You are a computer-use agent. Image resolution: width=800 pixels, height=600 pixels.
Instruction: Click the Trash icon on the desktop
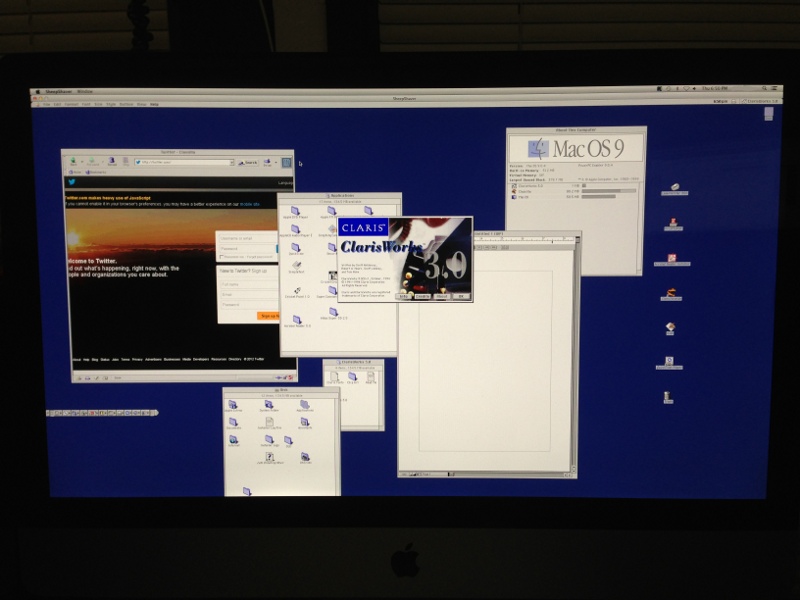668,397
